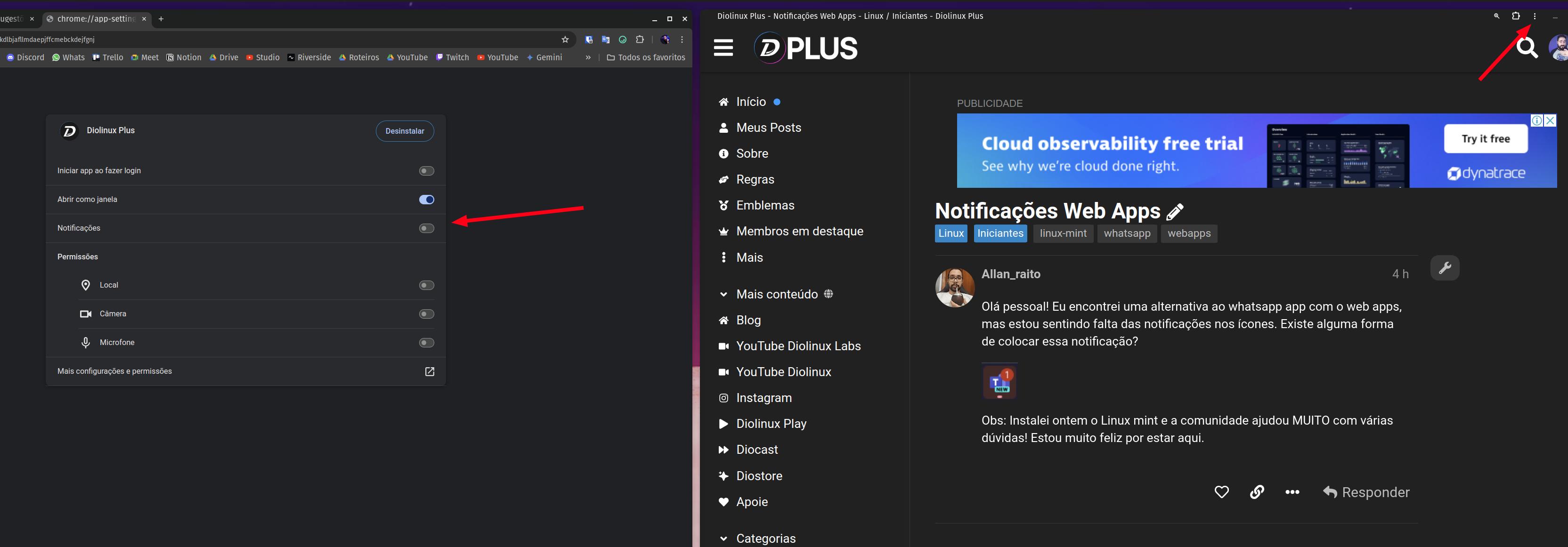Open Meus Posts in the sidebar

pos(760,128)
